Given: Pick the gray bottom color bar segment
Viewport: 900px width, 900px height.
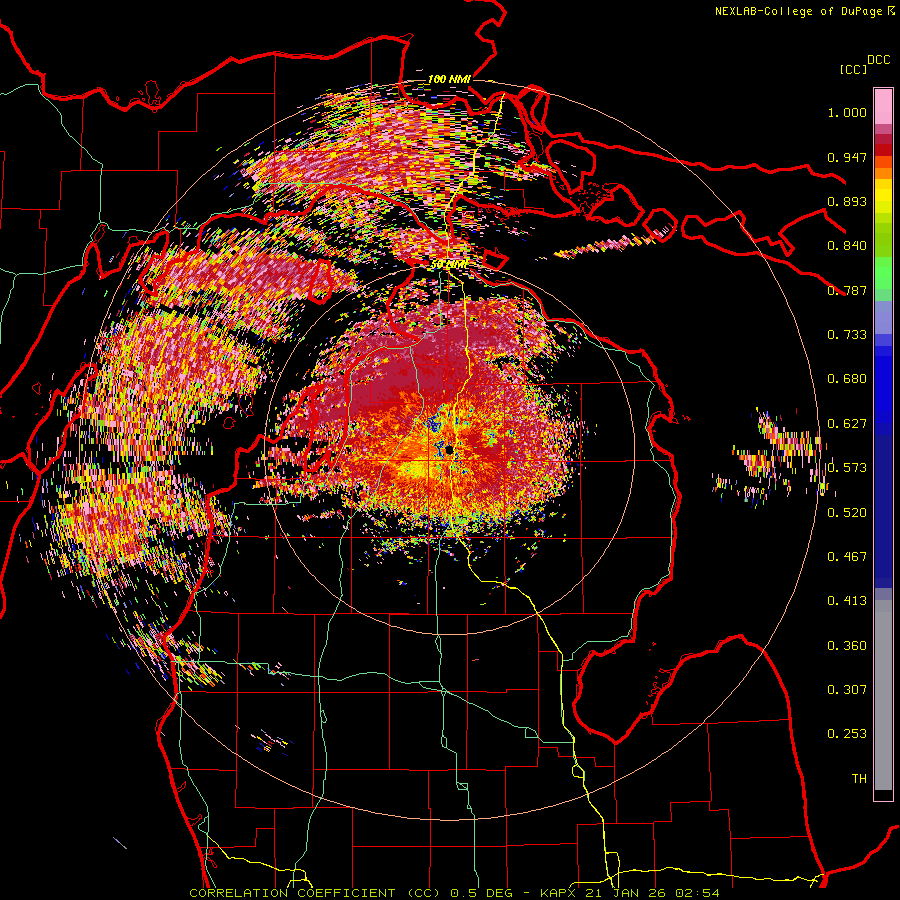Looking at the screenshot, I should point(883,695).
